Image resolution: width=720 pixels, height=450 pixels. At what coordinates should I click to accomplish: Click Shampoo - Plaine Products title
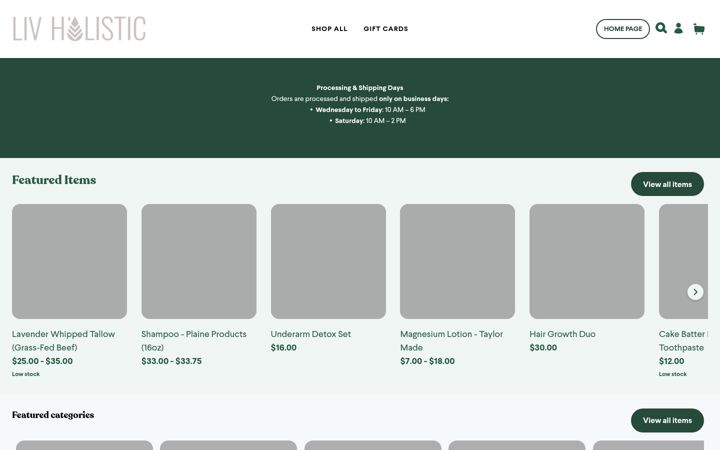coord(194,341)
